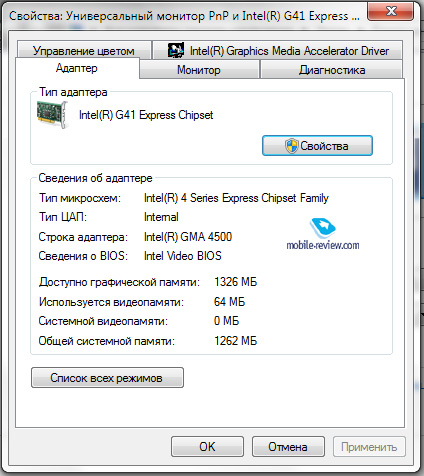Open the Intel(R) Graphics Media Accelerator Driver tab
The image size is (424, 476).
(x=278, y=51)
